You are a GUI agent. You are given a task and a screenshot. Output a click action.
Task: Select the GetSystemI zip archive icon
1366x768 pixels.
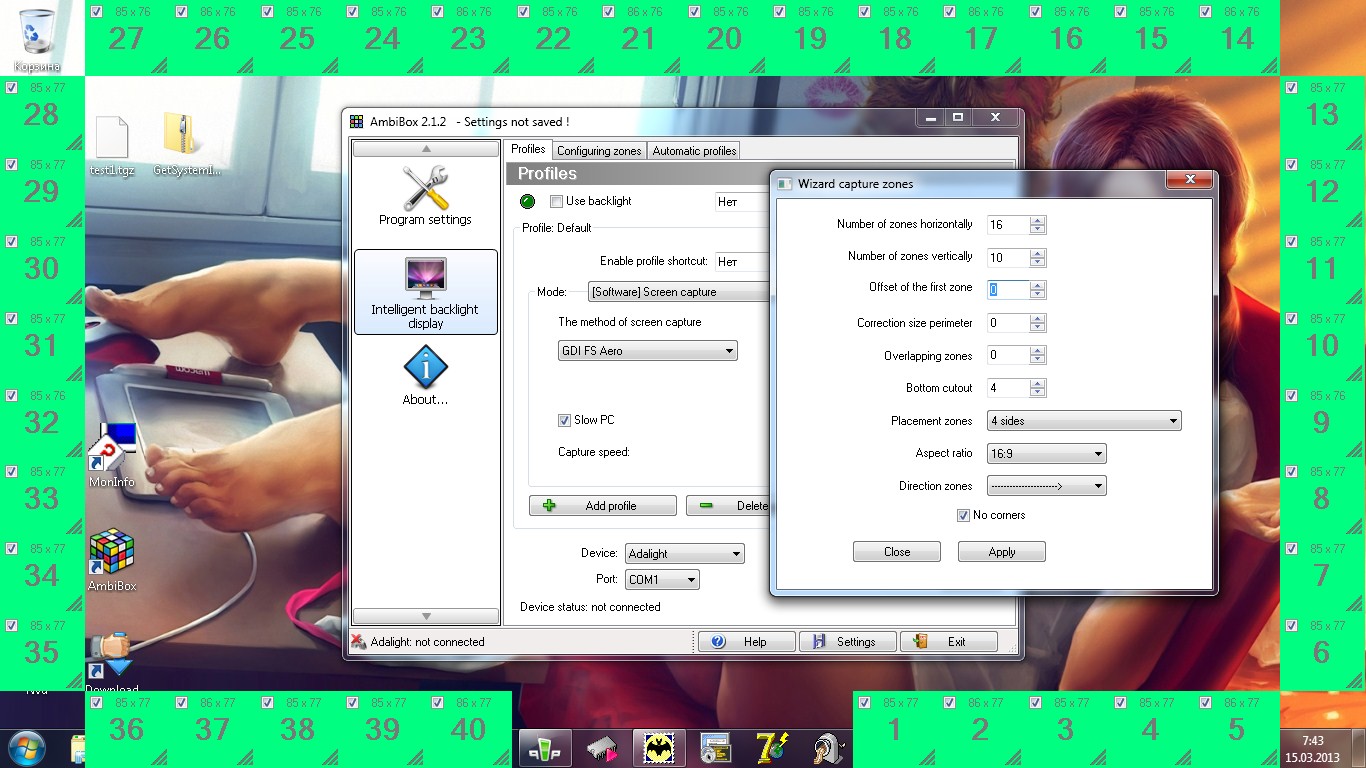tap(187, 145)
